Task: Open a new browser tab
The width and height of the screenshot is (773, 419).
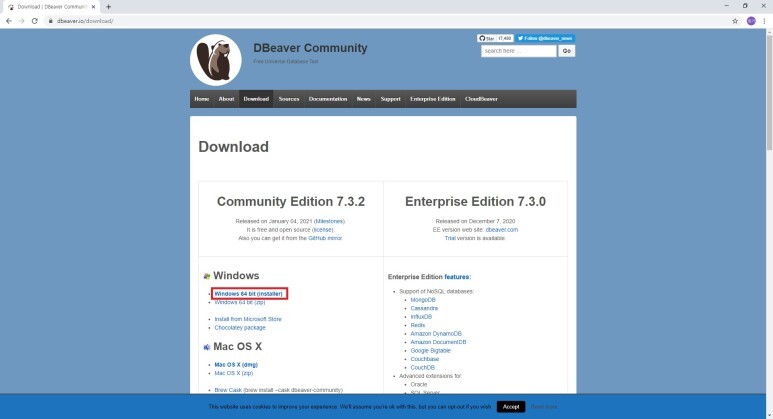Action: click(108, 7)
